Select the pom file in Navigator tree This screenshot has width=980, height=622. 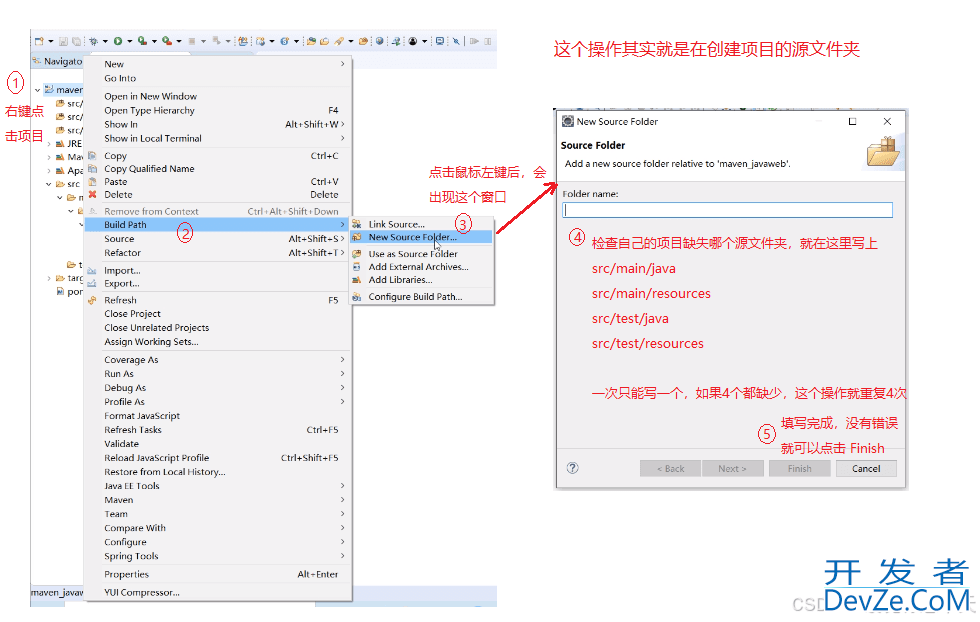(x=69, y=291)
